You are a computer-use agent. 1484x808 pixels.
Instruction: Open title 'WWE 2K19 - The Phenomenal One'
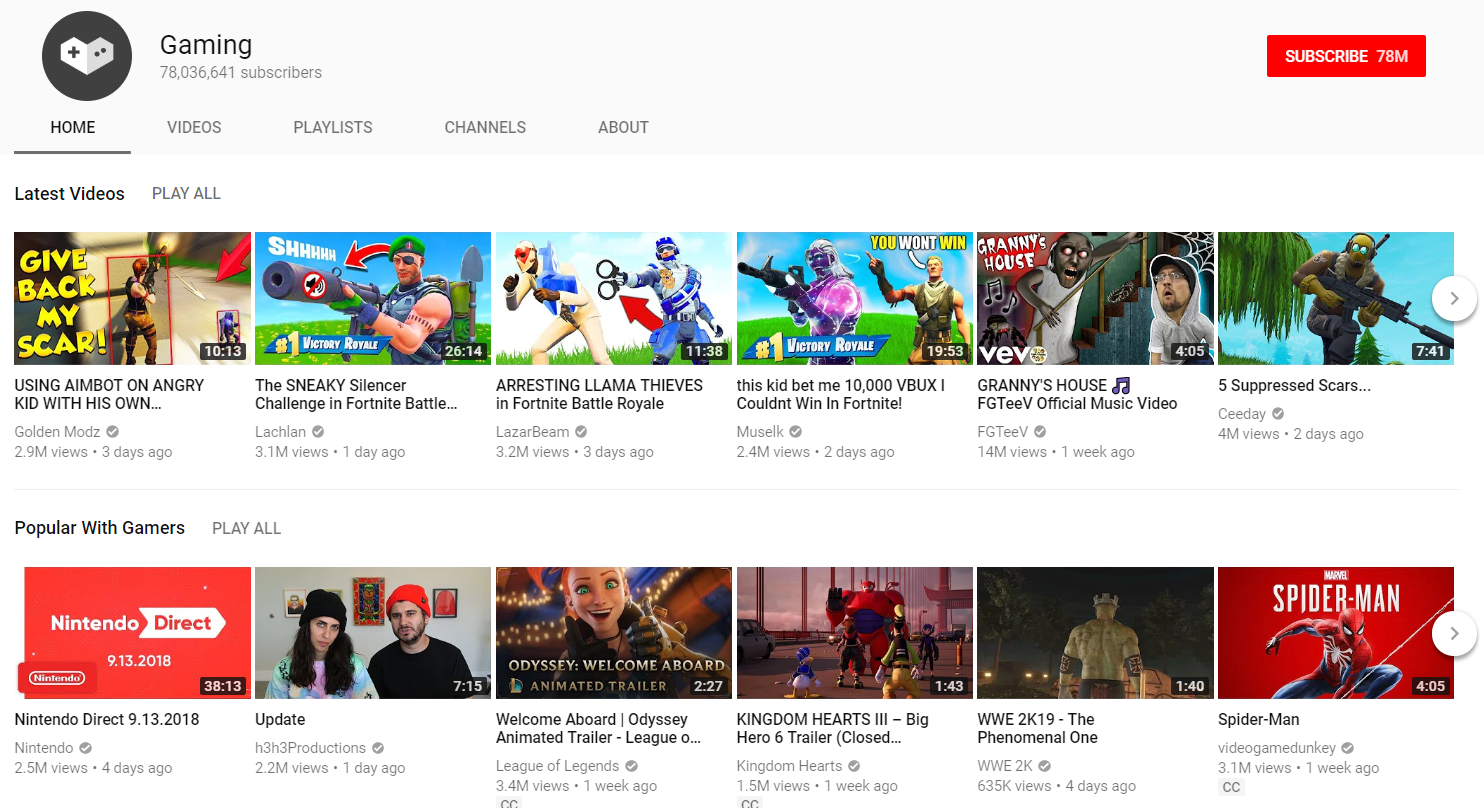(1037, 728)
